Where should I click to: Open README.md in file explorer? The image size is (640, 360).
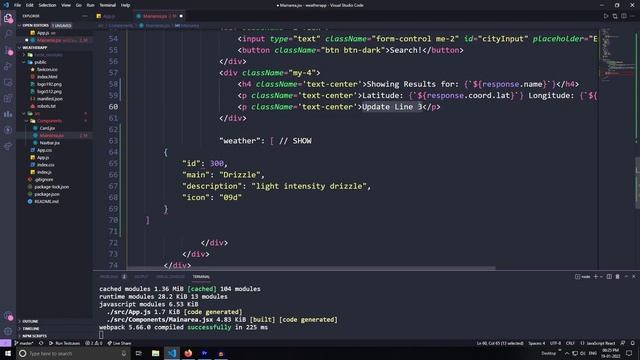tap(46, 202)
